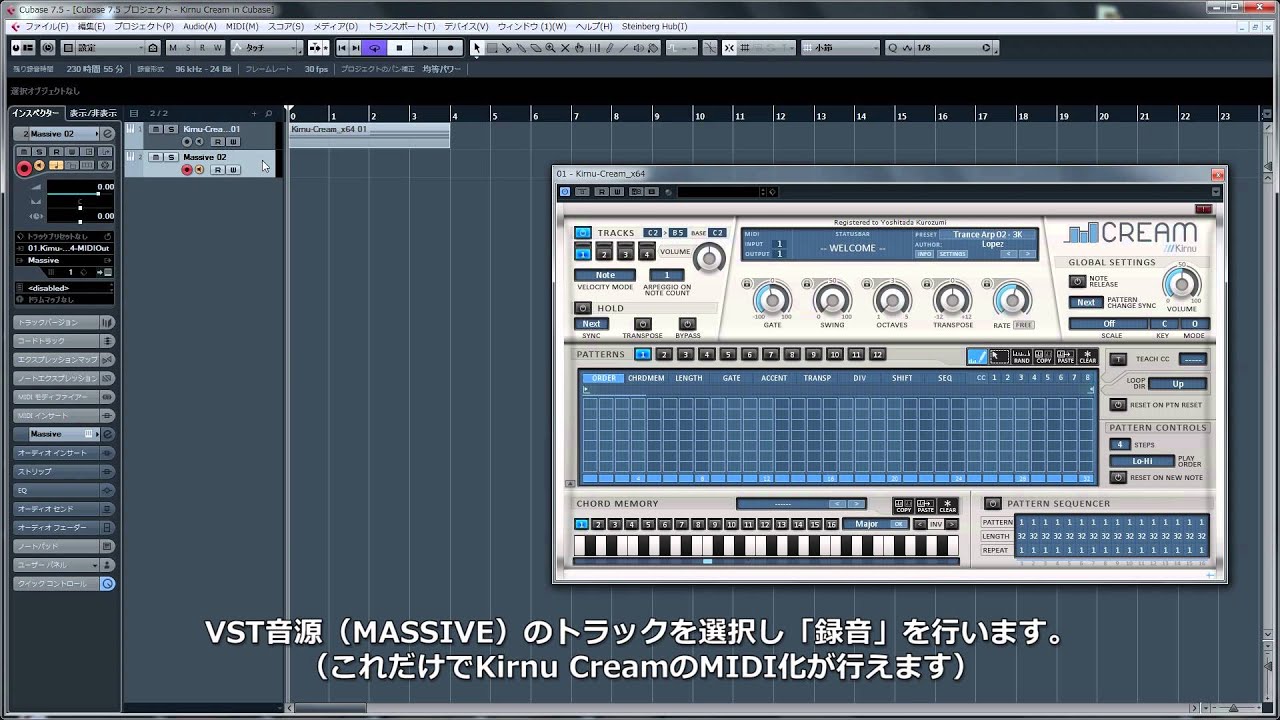
Task: Open the SCALE Off dropdown
Action: coord(1108,324)
